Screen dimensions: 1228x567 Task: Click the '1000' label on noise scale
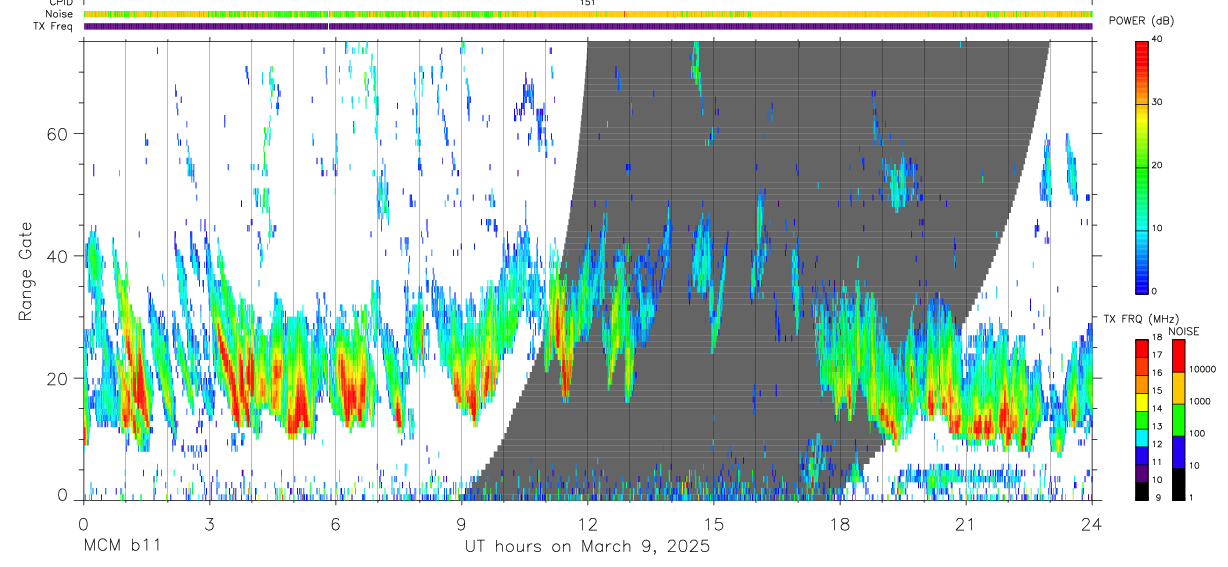pos(1201,401)
